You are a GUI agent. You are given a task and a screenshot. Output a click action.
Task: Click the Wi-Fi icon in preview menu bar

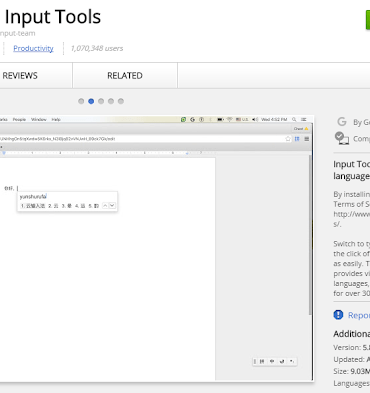(x=230, y=119)
